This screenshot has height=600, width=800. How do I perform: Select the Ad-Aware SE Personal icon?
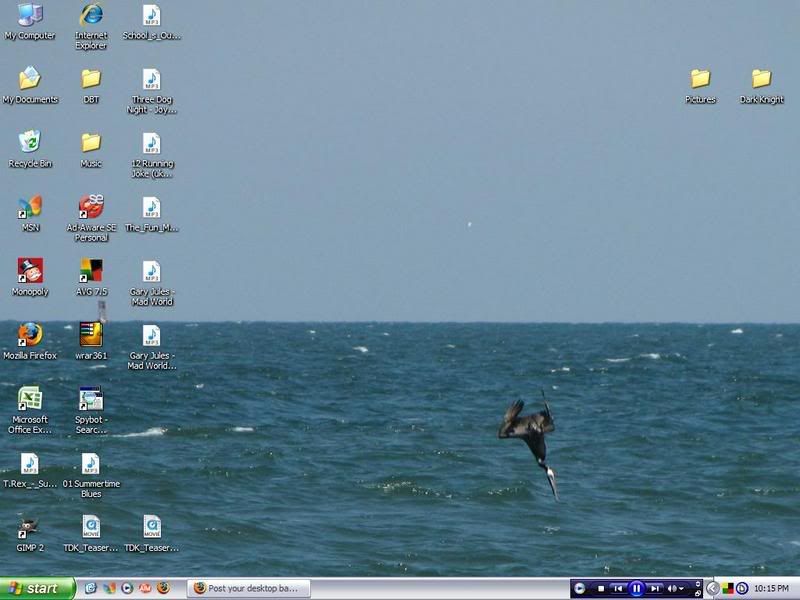[91, 207]
